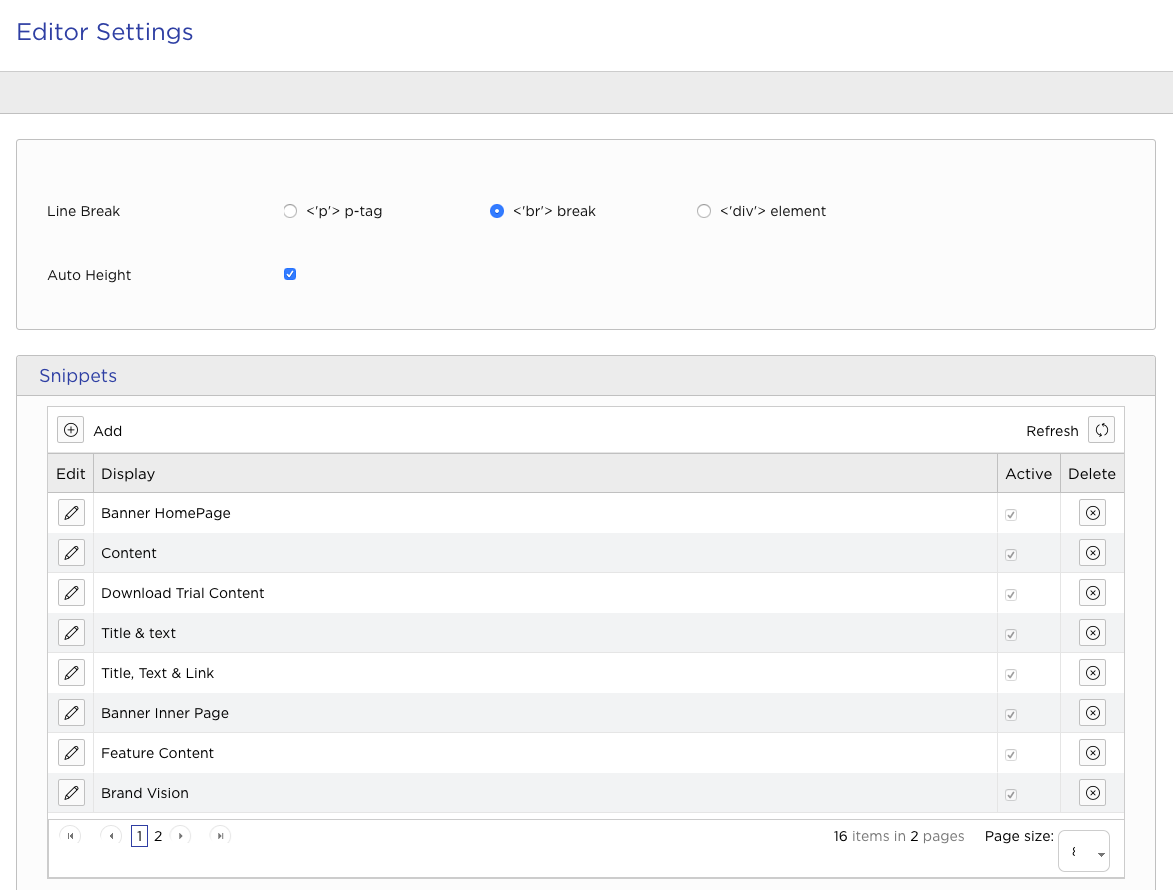Go to the previous snippets page
This screenshot has width=1173, height=890.
(x=111, y=835)
